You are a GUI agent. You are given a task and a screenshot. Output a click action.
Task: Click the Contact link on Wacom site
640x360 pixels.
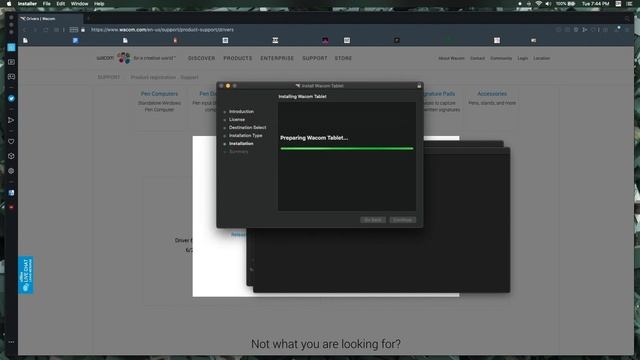pyautogui.click(x=477, y=58)
